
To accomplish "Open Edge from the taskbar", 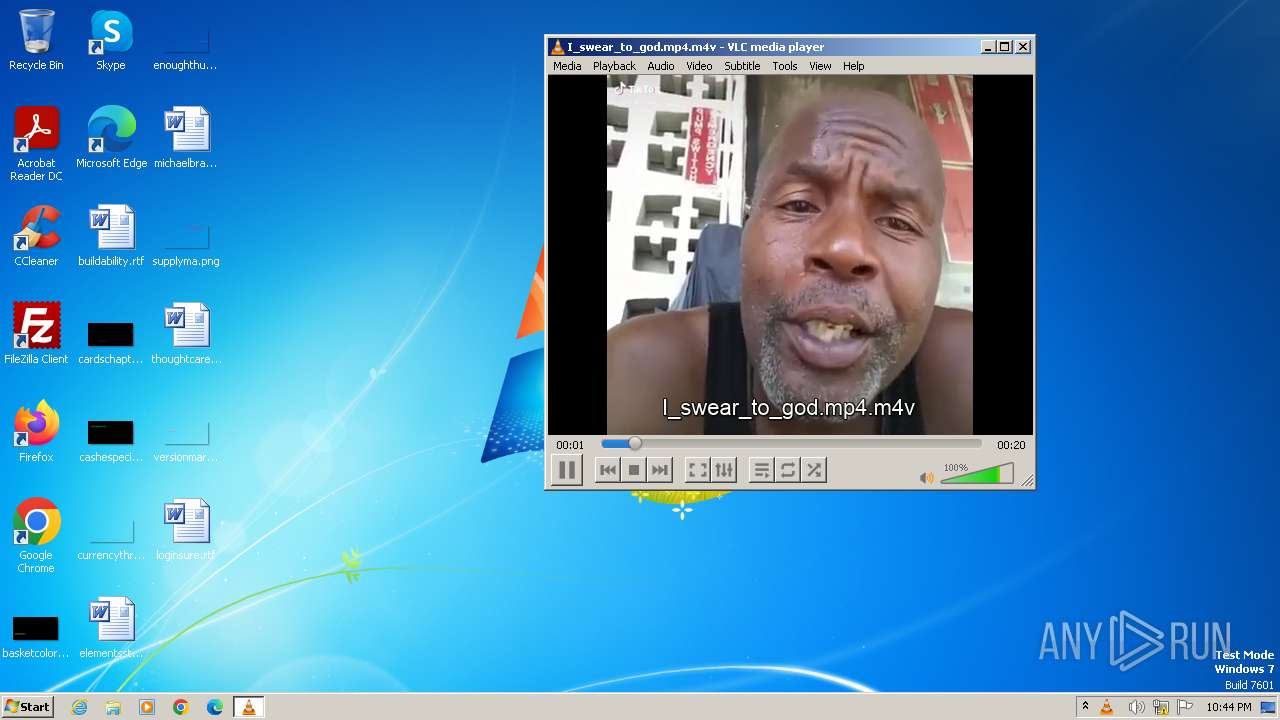I will pos(215,707).
